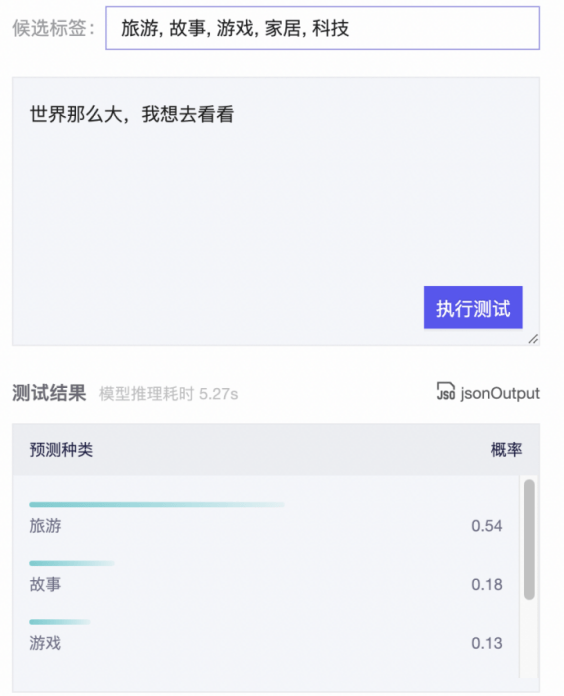The image size is (564, 696).
Task: Click the textarea resize handle icon
Action: pos(533,339)
